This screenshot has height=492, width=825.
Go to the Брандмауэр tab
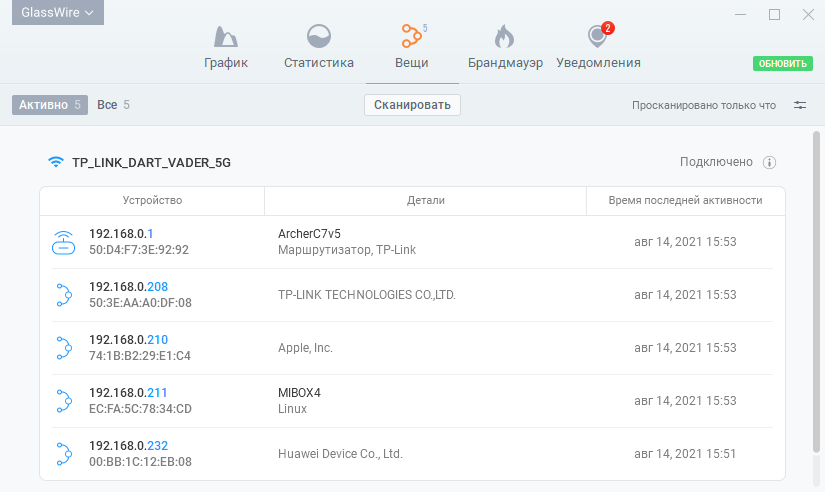(505, 47)
